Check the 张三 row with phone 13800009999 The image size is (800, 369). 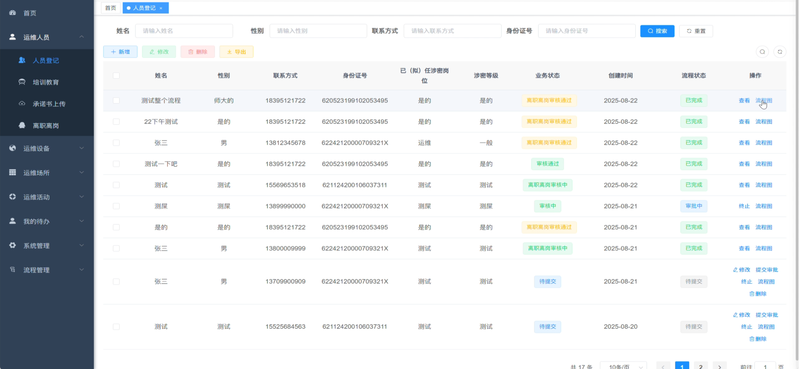click(116, 248)
